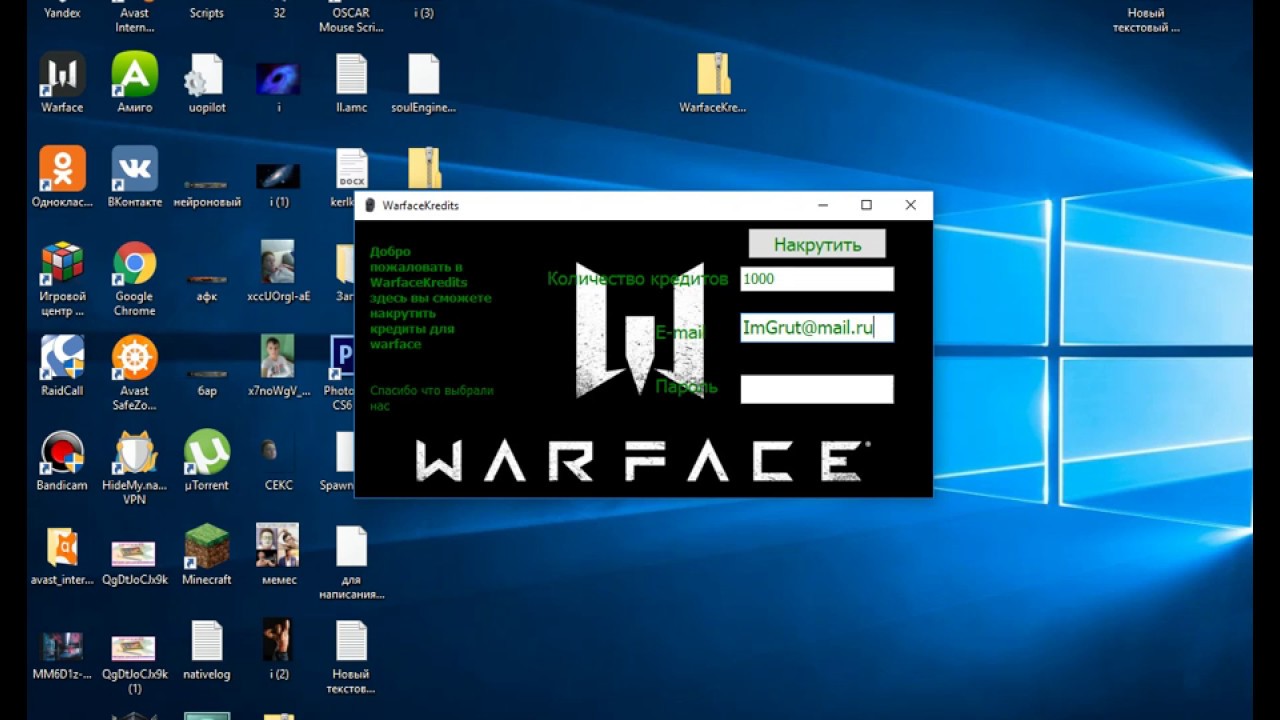Select the нейроновый desktop item

(207, 193)
